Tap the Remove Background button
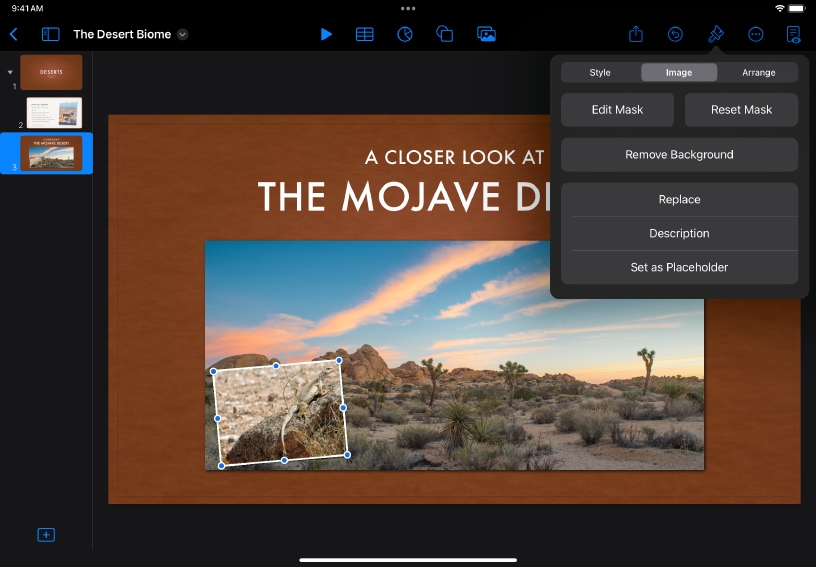This screenshot has height=567, width=816. [679, 155]
